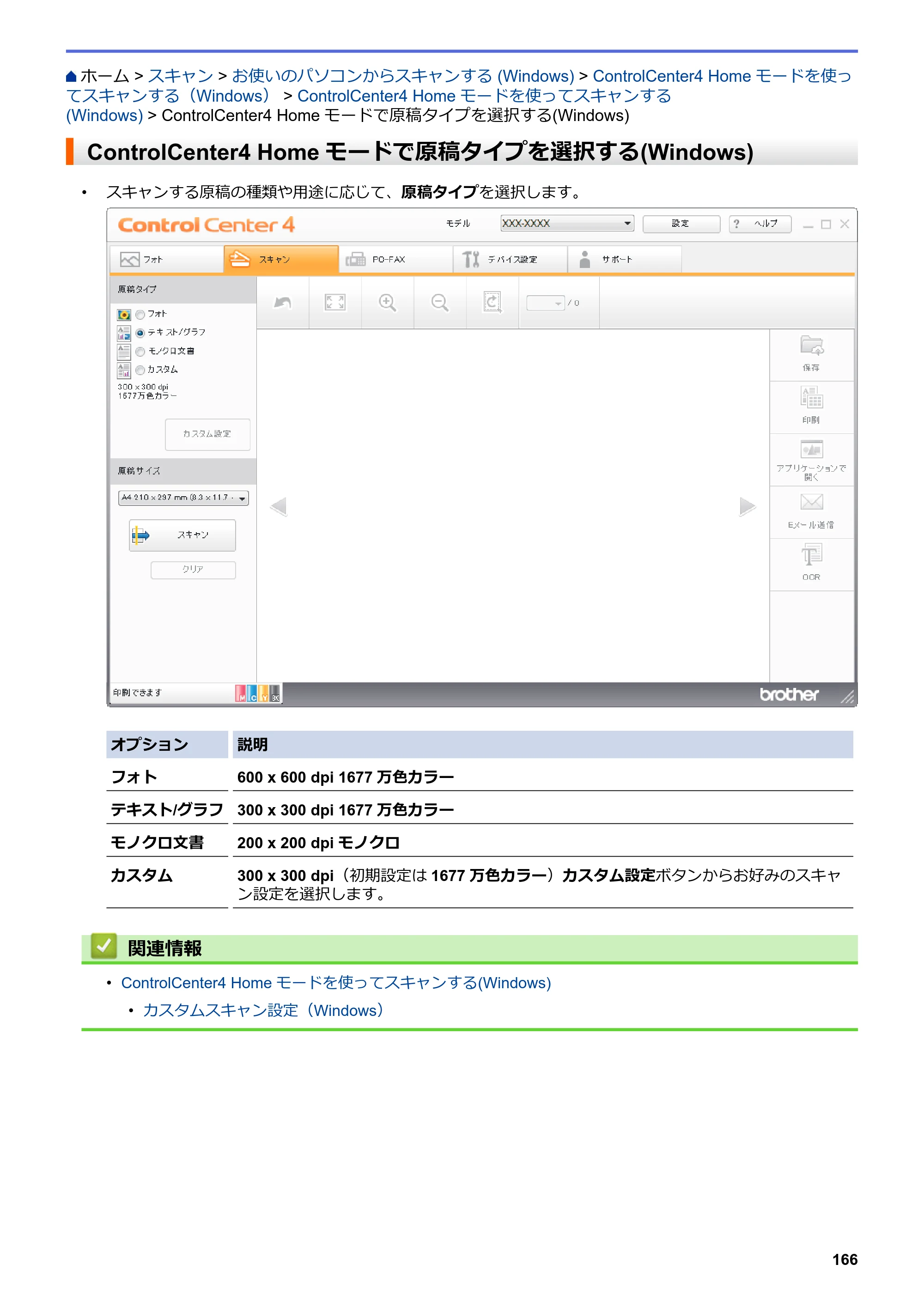Click the custom document type icon

[123, 371]
